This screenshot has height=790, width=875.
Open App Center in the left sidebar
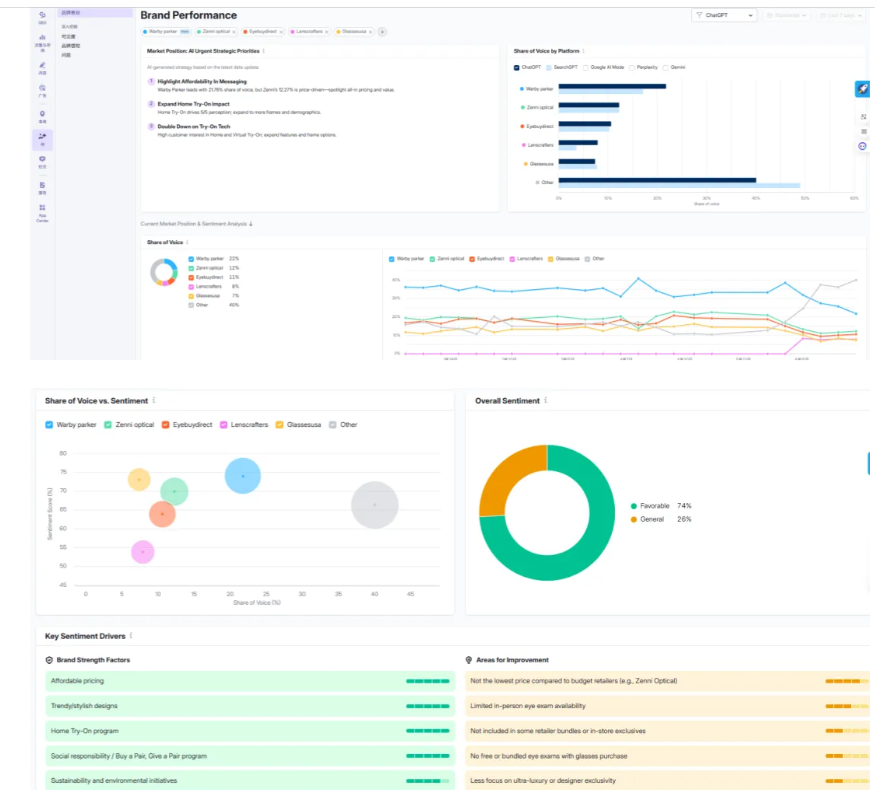[x=42, y=213]
